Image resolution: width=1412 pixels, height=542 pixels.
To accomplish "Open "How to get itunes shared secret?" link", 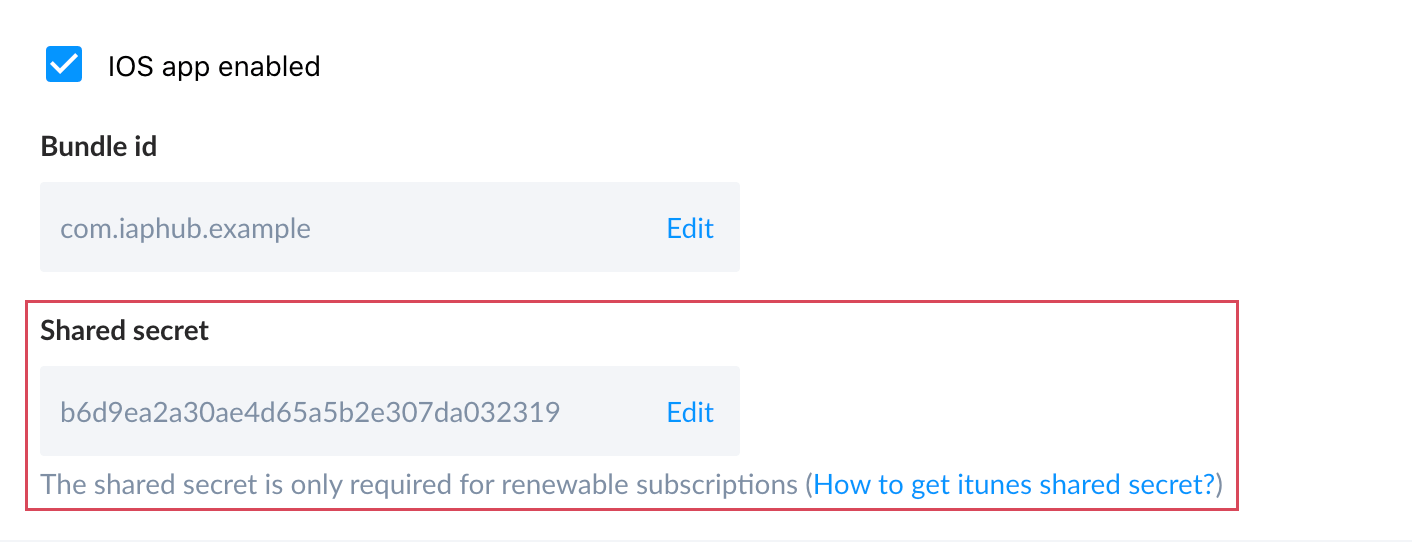I will (1017, 485).
